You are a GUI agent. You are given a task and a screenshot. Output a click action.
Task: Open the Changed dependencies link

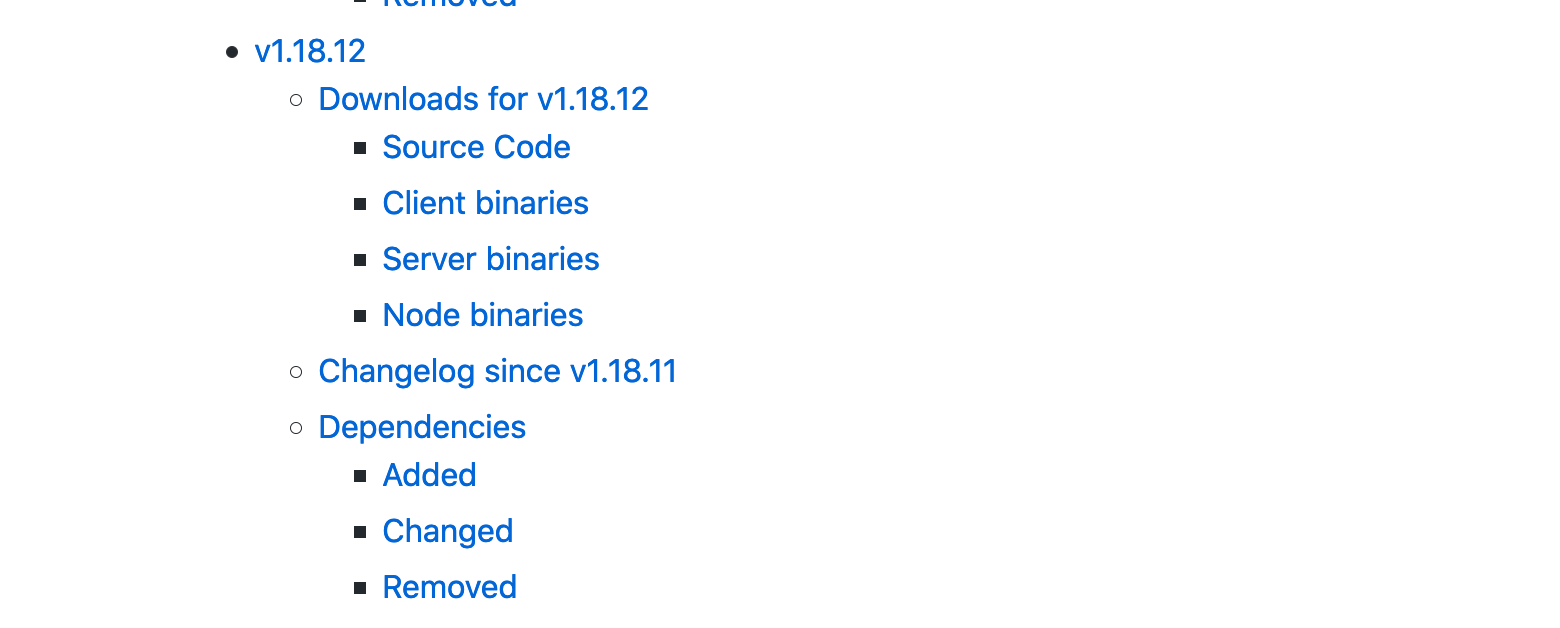pyautogui.click(x=448, y=531)
